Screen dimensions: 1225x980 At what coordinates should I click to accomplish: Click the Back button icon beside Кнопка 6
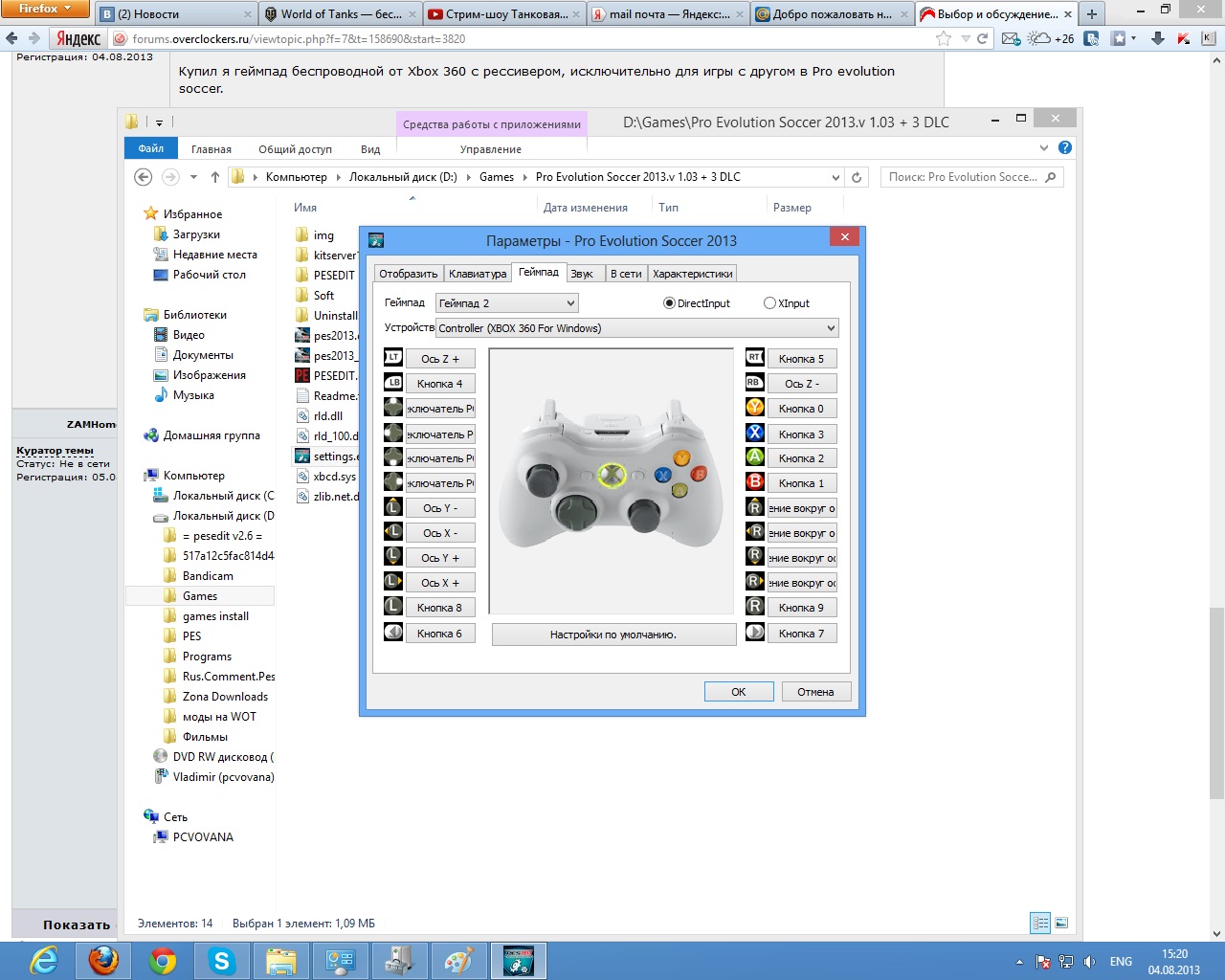pos(393,633)
